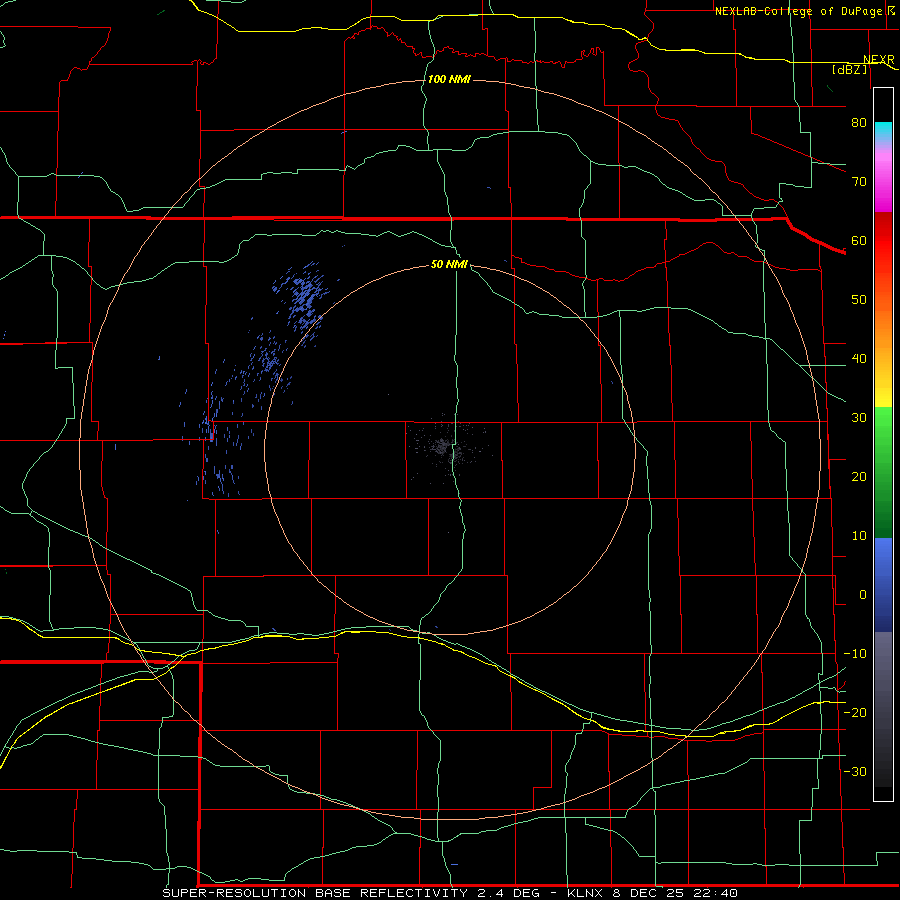900x900 pixels.
Task: Click the "NEXR" label above the scale
Action: click(x=878, y=59)
